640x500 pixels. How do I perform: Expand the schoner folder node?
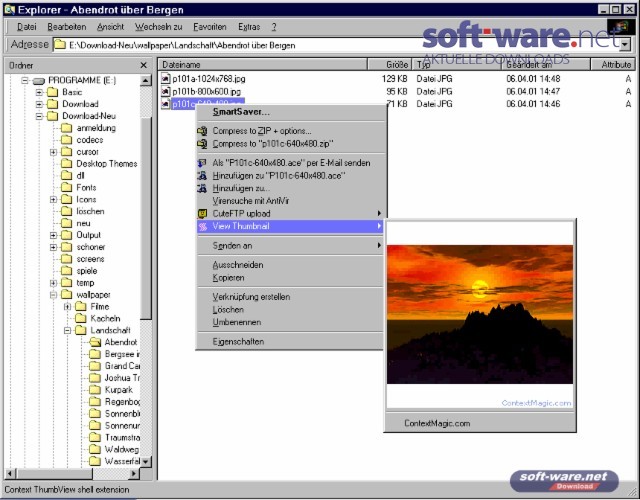click(53, 247)
